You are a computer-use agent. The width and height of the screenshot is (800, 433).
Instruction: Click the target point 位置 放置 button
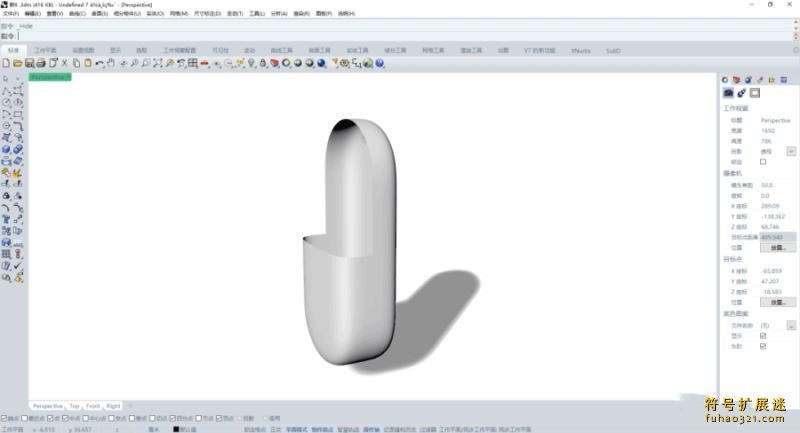[778, 302]
